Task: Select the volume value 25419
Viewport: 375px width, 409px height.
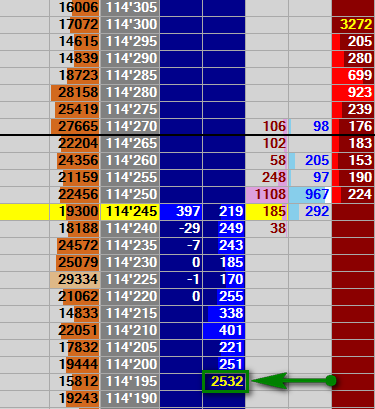Action: 75,109
